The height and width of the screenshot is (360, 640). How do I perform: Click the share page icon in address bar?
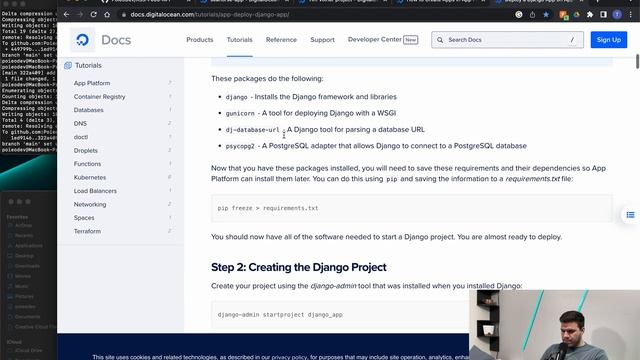coord(532,15)
